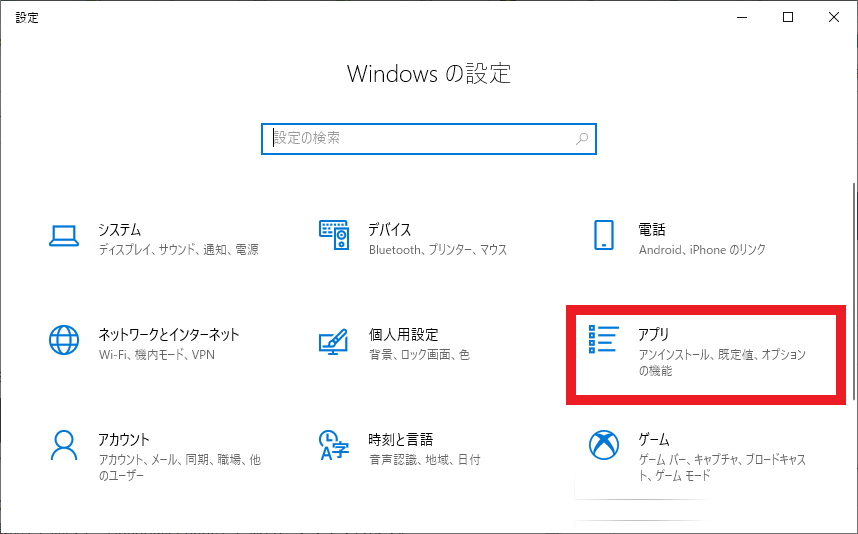Open the アプリ list icon
This screenshot has height=534, width=858.
604,339
